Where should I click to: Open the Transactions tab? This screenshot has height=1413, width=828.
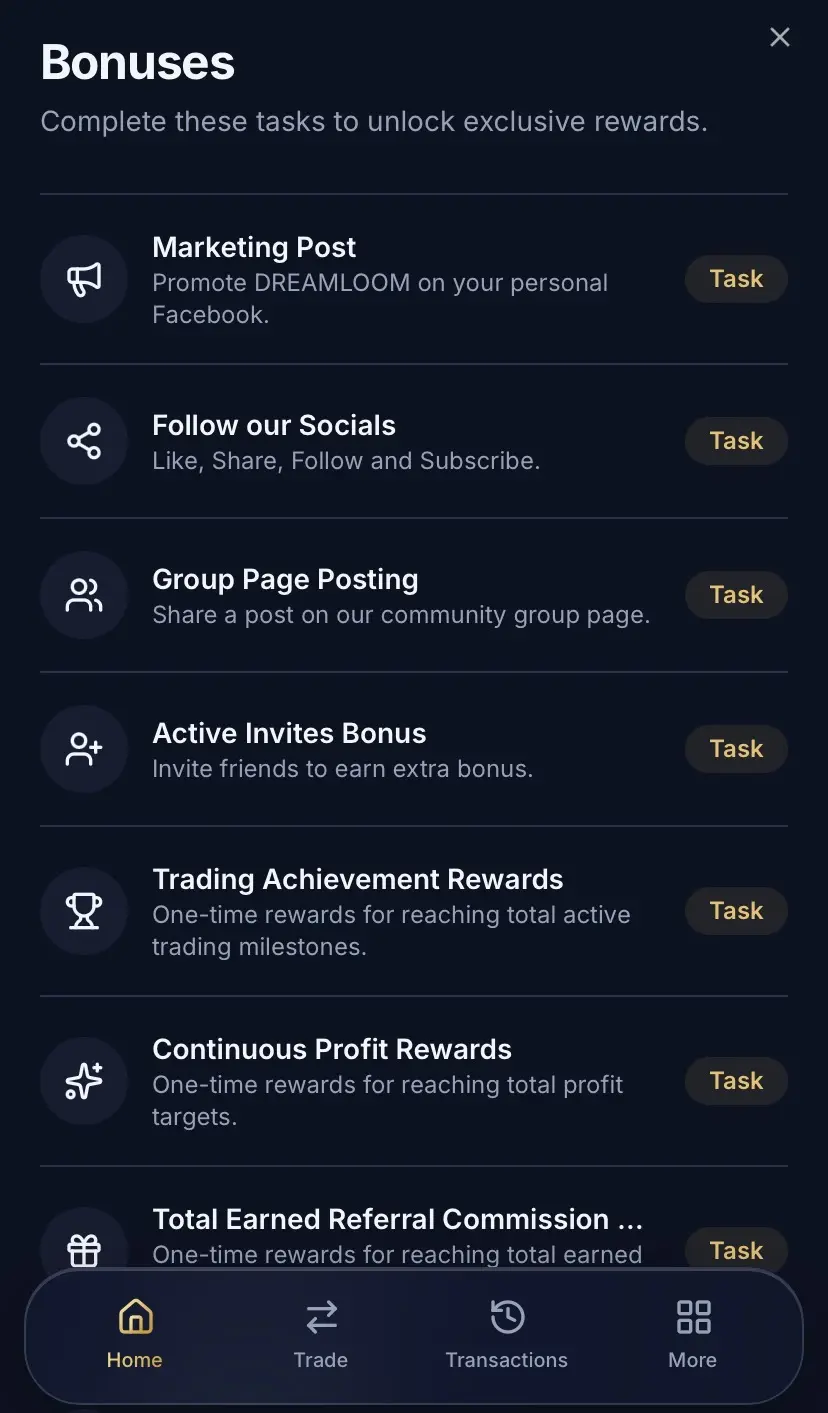(x=507, y=1333)
